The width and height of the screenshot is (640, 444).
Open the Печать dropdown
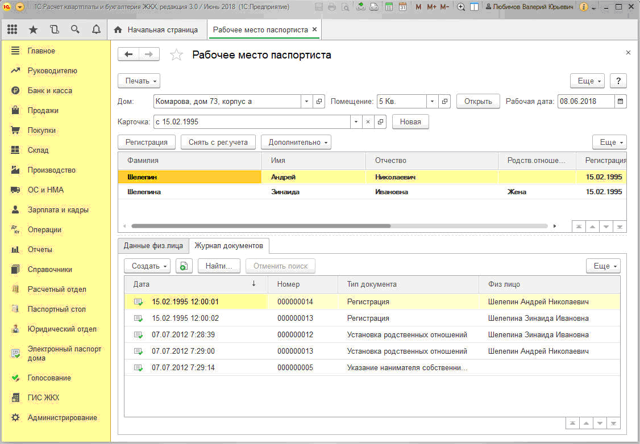tap(139, 81)
